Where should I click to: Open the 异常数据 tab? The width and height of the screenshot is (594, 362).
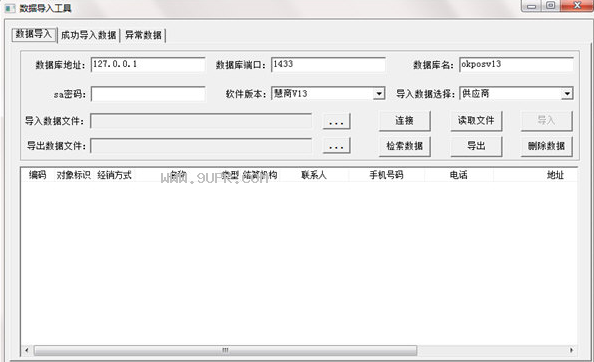tap(143, 35)
